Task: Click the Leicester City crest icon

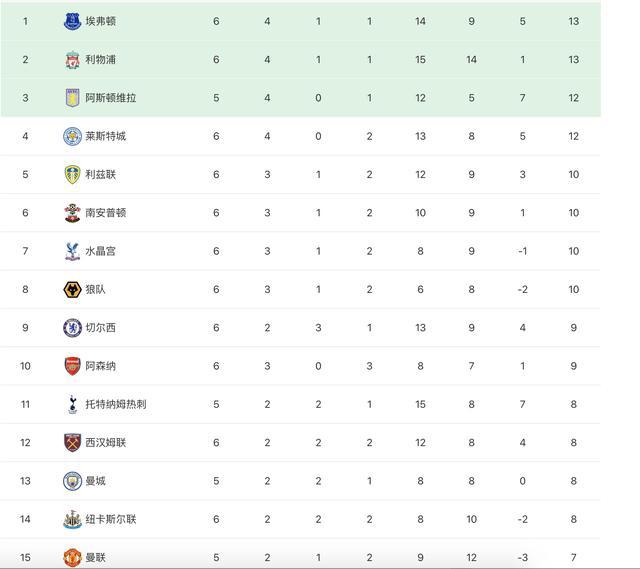Action: (x=73, y=136)
